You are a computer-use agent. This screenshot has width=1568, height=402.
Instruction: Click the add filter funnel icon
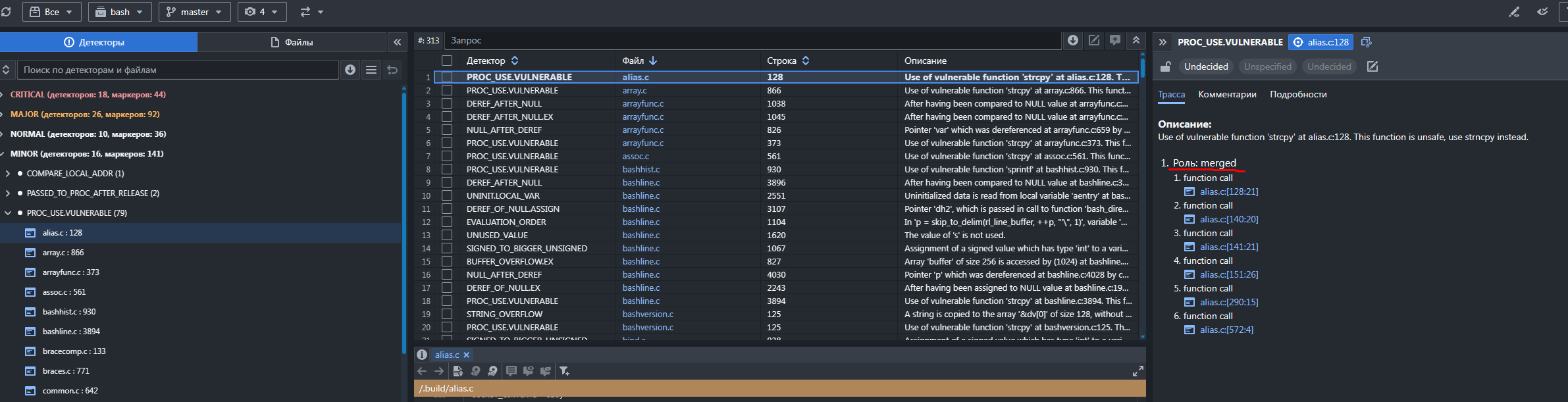pos(564,371)
